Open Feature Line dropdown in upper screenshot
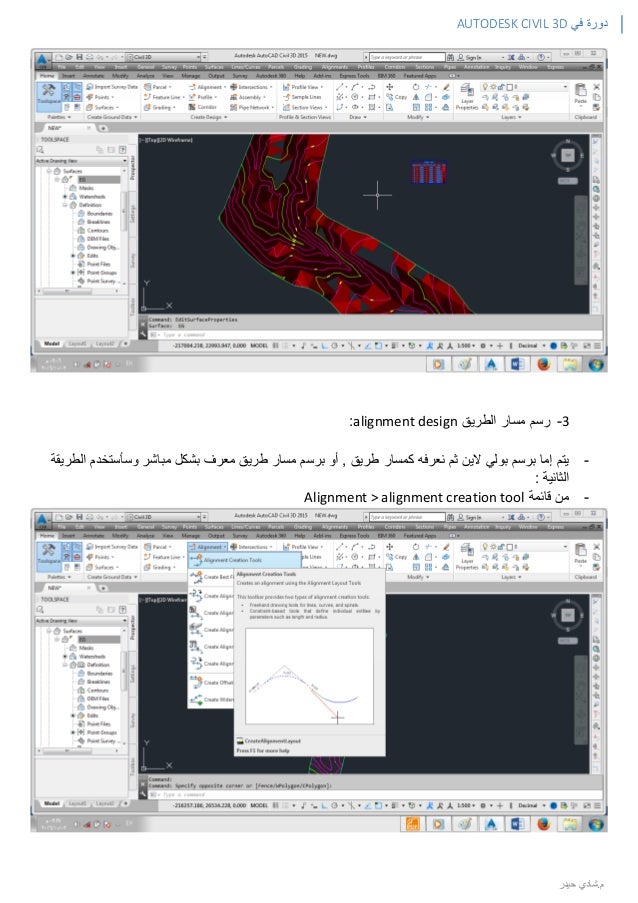Image resolution: width=638 pixels, height=903 pixels. (x=164, y=97)
